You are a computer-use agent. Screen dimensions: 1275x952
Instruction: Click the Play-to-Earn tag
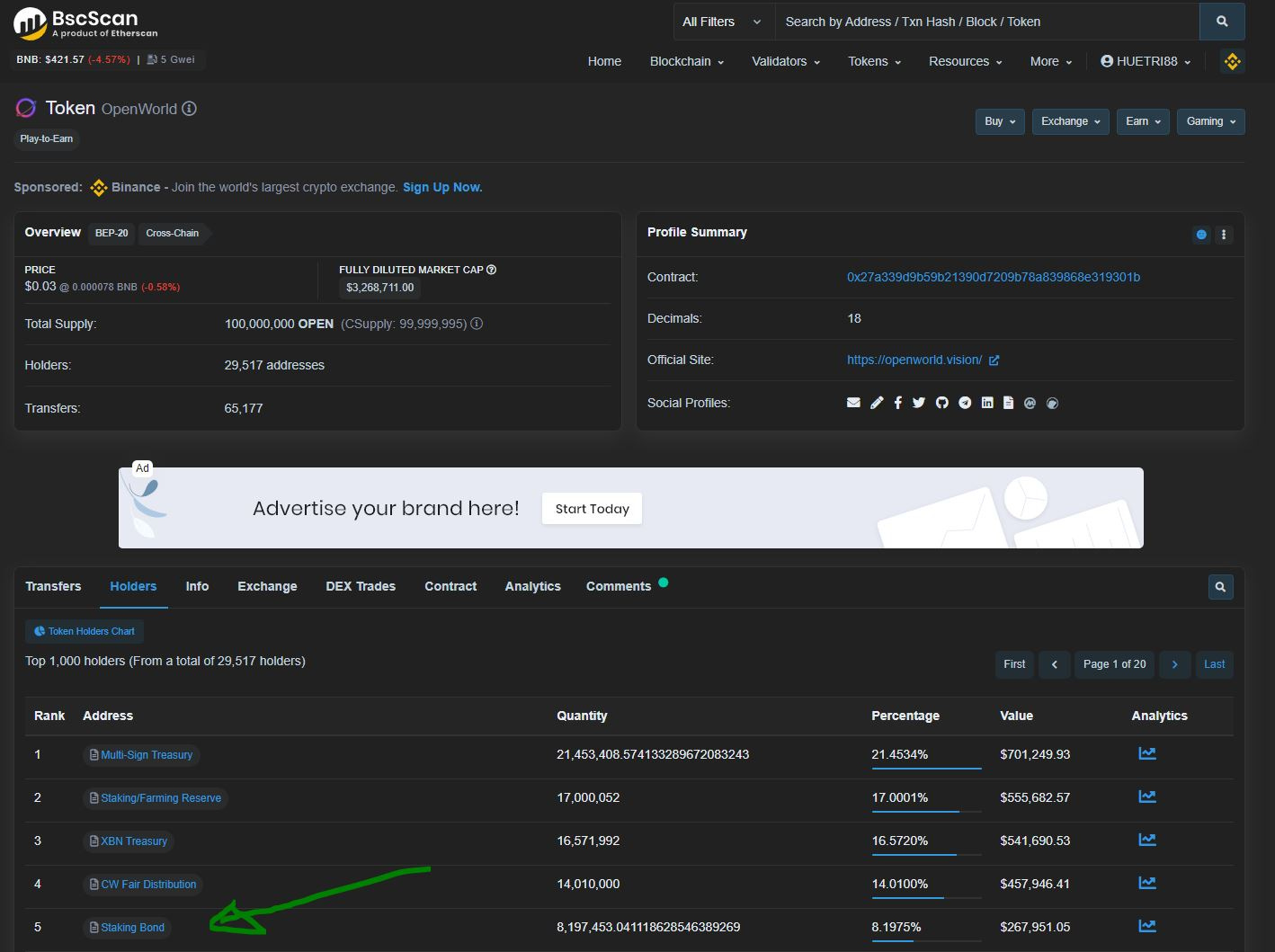click(x=47, y=138)
